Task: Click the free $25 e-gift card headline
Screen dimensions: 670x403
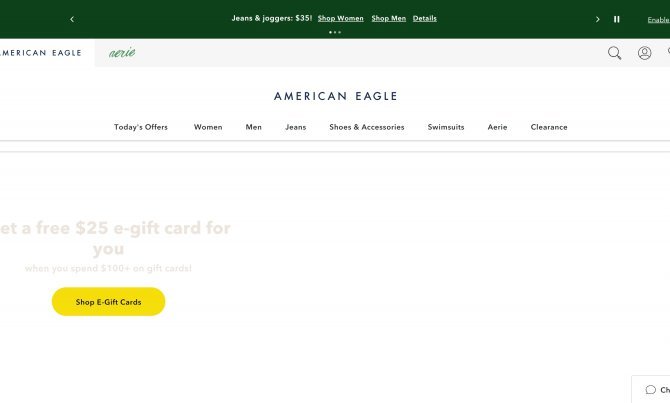Action: tap(115, 238)
